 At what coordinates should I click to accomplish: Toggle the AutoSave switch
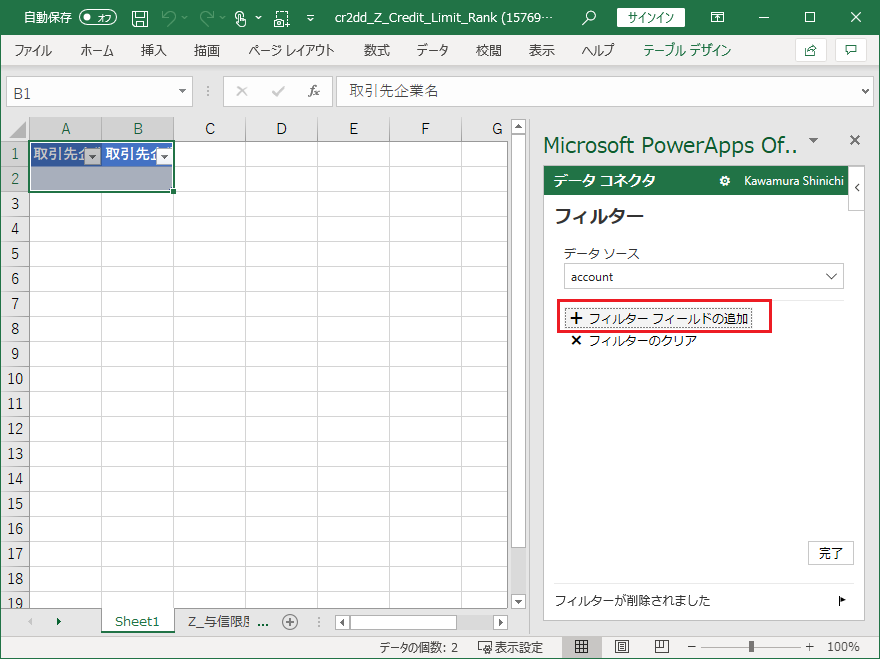pyautogui.click(x=98, y=17)
